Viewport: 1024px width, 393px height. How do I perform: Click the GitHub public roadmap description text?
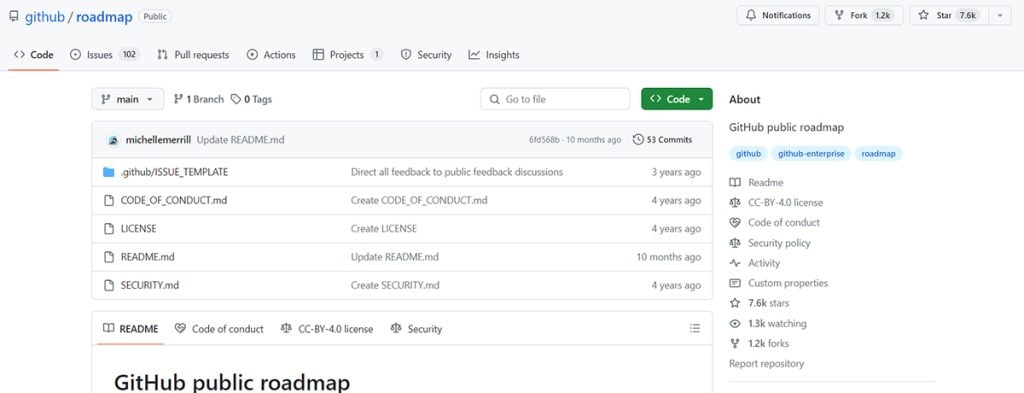click(x=786, y=127)
